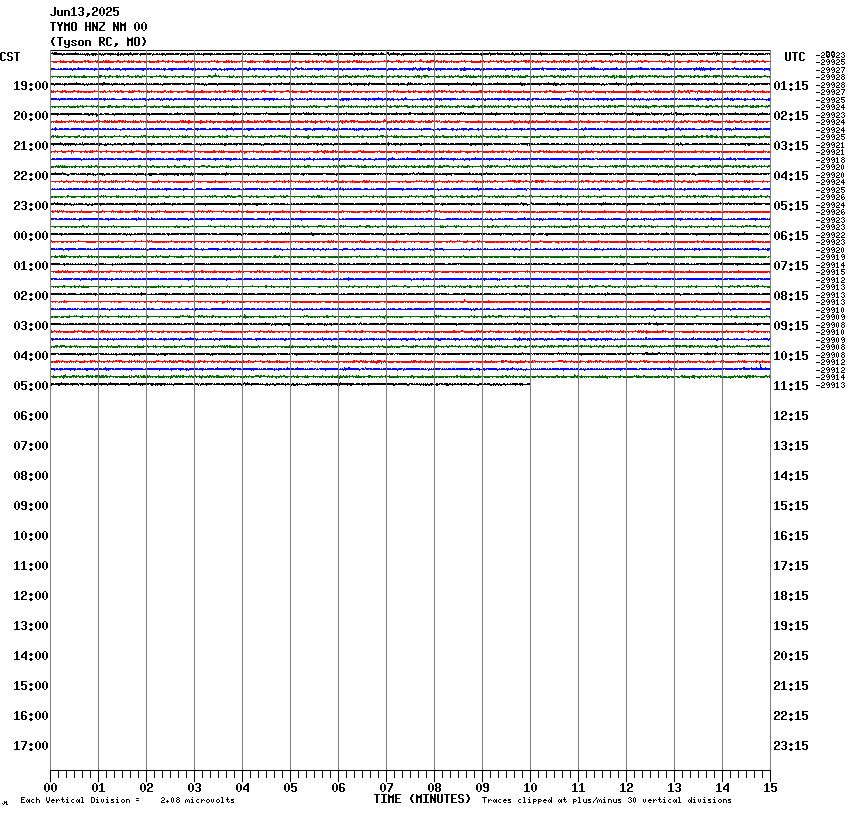Viewport: 850px width, 814px height.
Task: Select the CST time label 23:00
Action: 31,205
